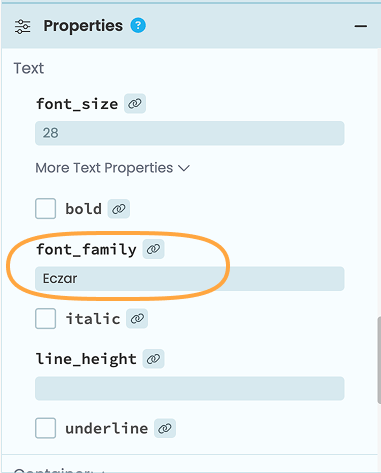The image size is (381, 473).
Task: Click the Properties panel header title
Action: pos(83,26)
